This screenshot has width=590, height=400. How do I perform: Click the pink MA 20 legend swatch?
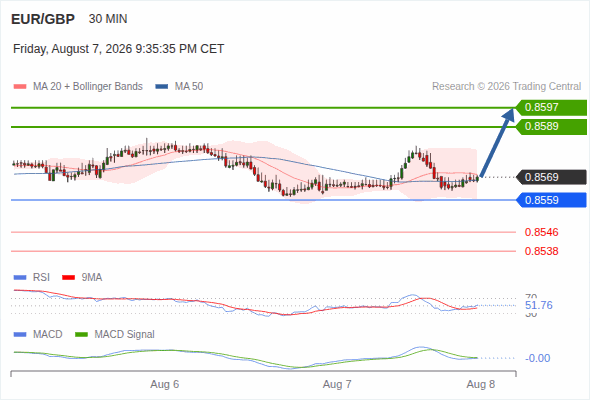pyautogui.click(x=20, y=87)
